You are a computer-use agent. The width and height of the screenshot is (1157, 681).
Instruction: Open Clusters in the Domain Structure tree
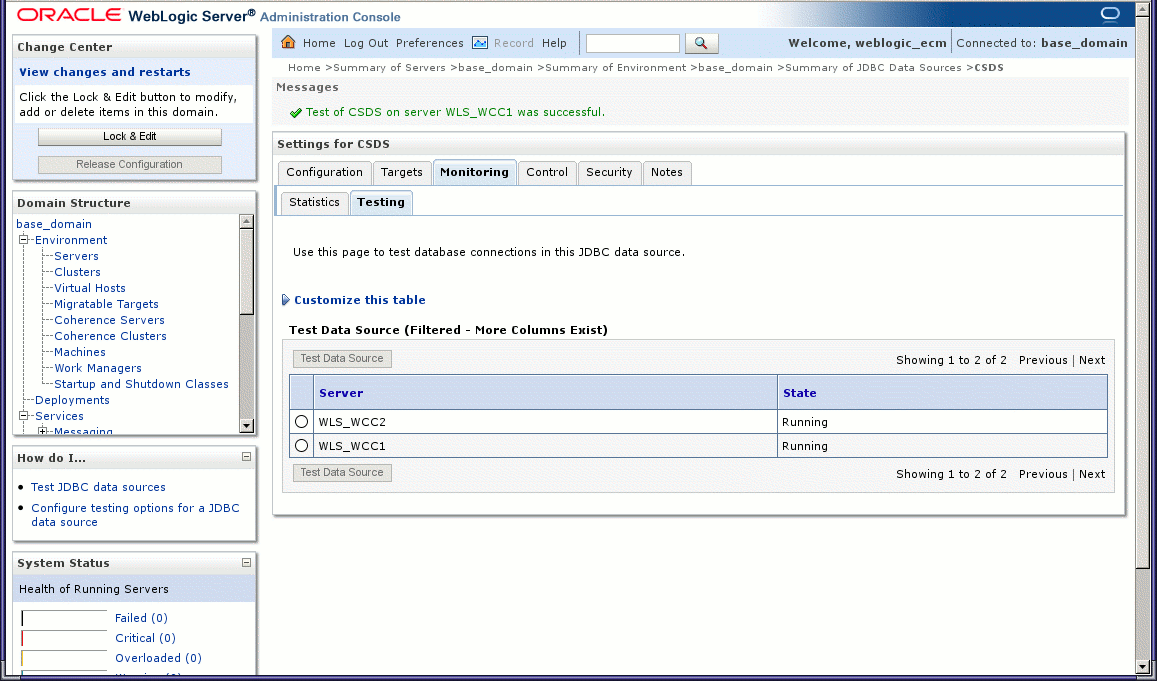coord(77,272)
